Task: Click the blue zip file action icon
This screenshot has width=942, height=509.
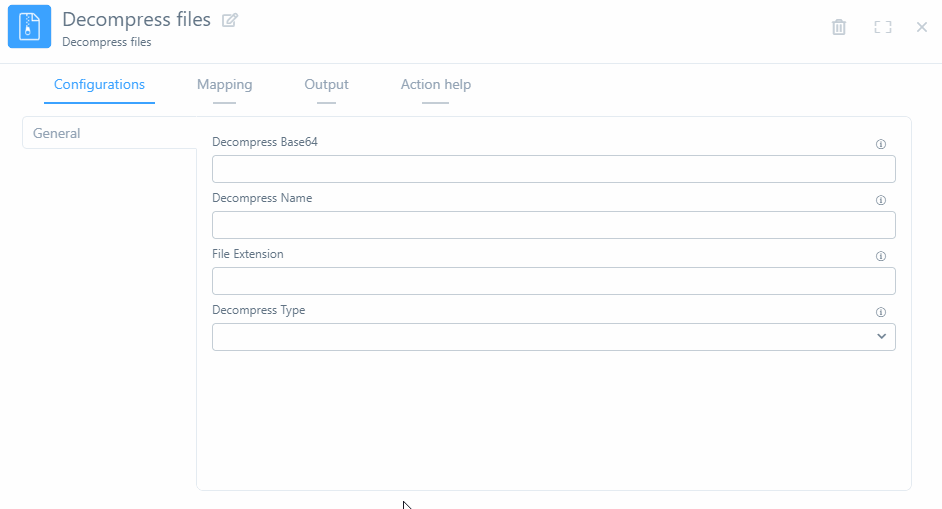Action: [x=29, y=27]
